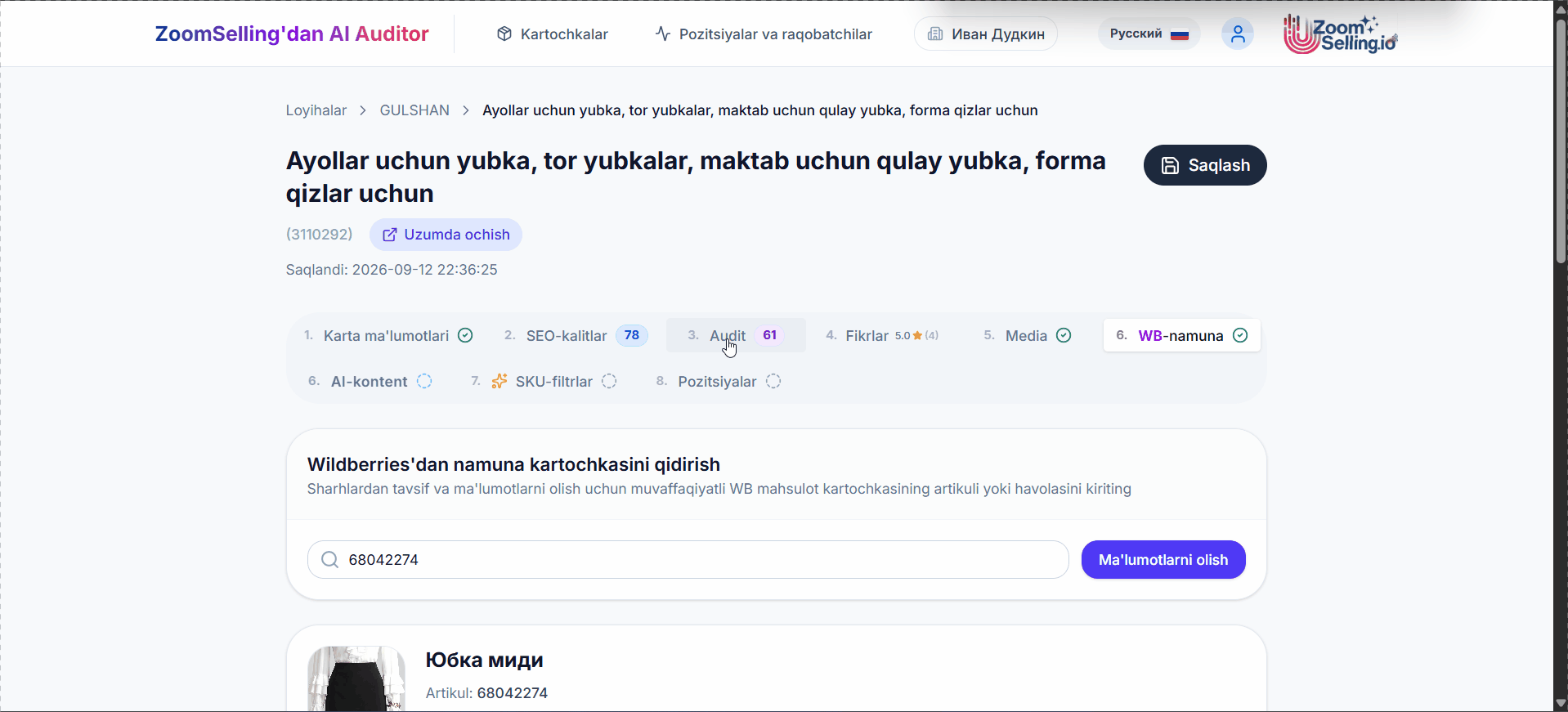Click the dashed status circle by Pozitsiyalar

pos(773,381)
